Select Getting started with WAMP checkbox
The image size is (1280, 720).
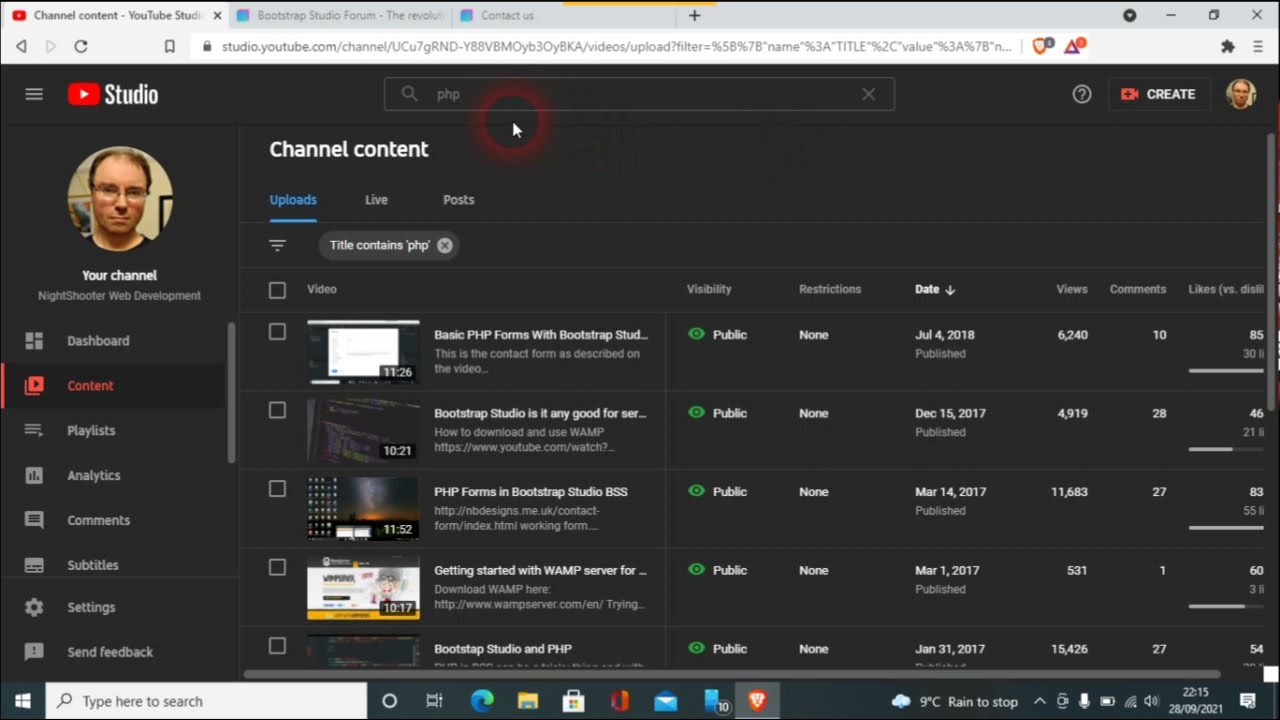(277, 567)
